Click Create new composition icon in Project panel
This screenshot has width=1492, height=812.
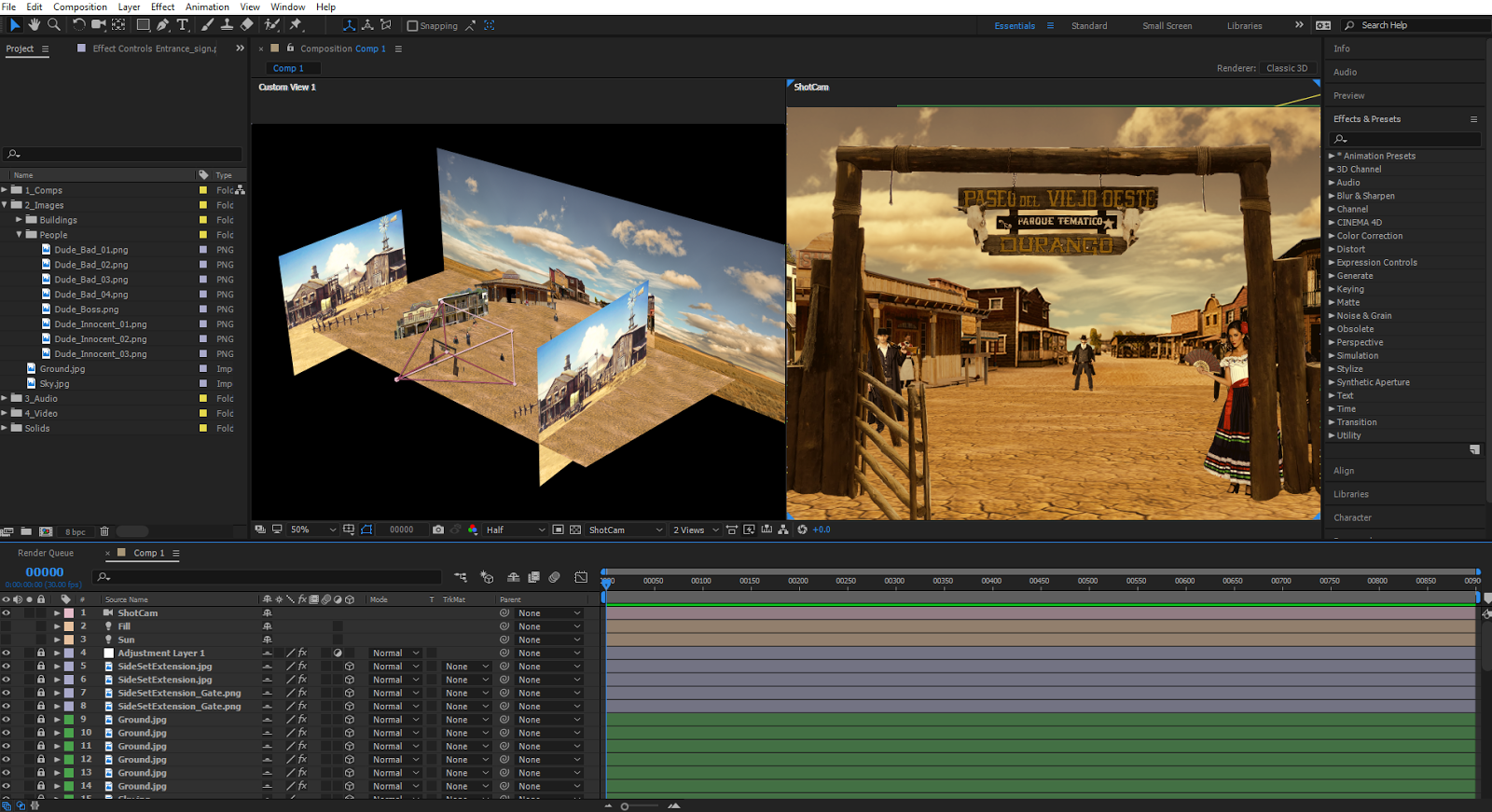tap(46, 531)
